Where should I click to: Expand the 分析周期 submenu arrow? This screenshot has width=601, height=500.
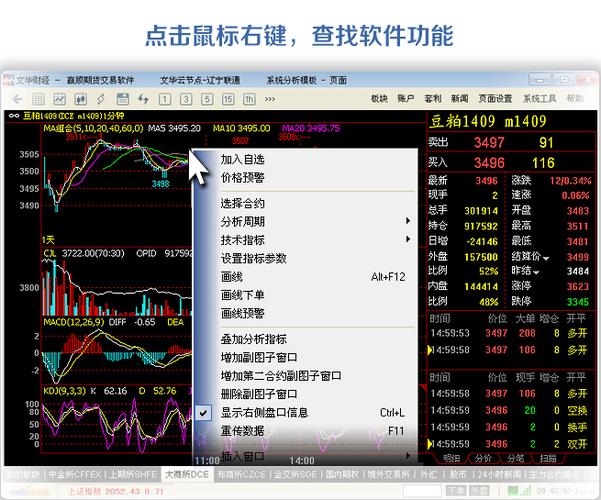[408, 221]
